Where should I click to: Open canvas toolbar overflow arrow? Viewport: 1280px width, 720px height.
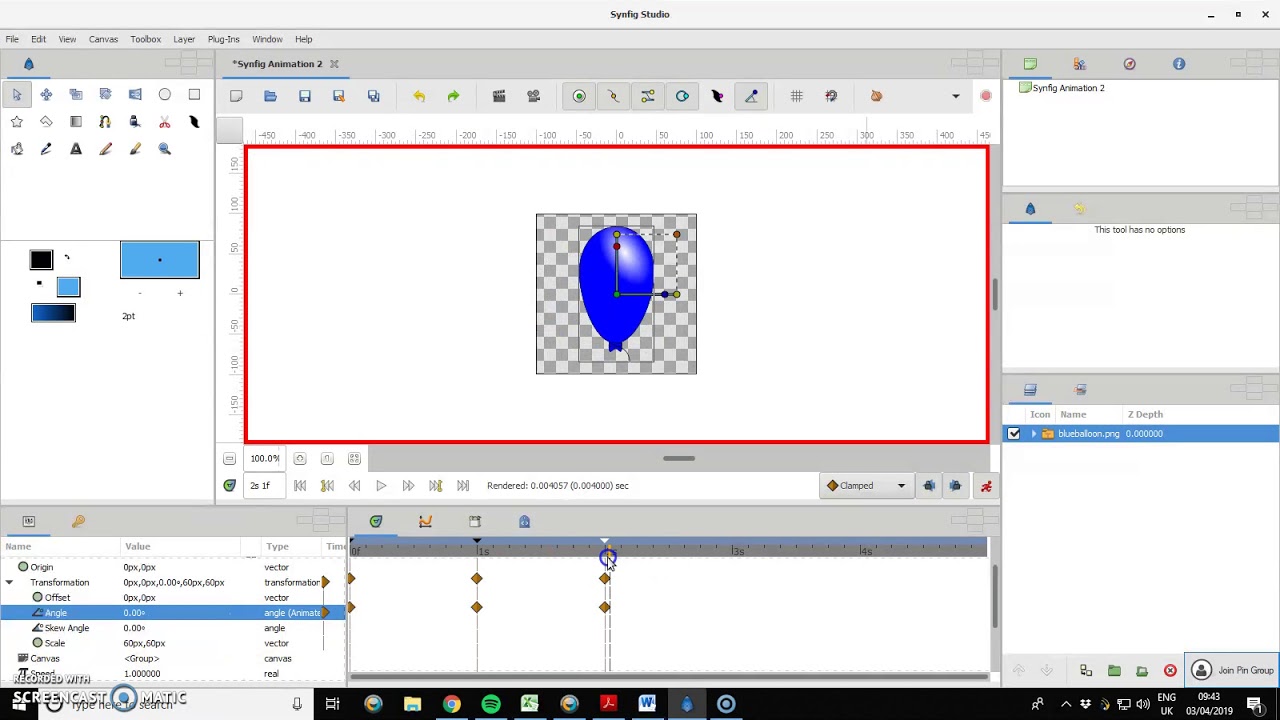(x=955, y=96)
